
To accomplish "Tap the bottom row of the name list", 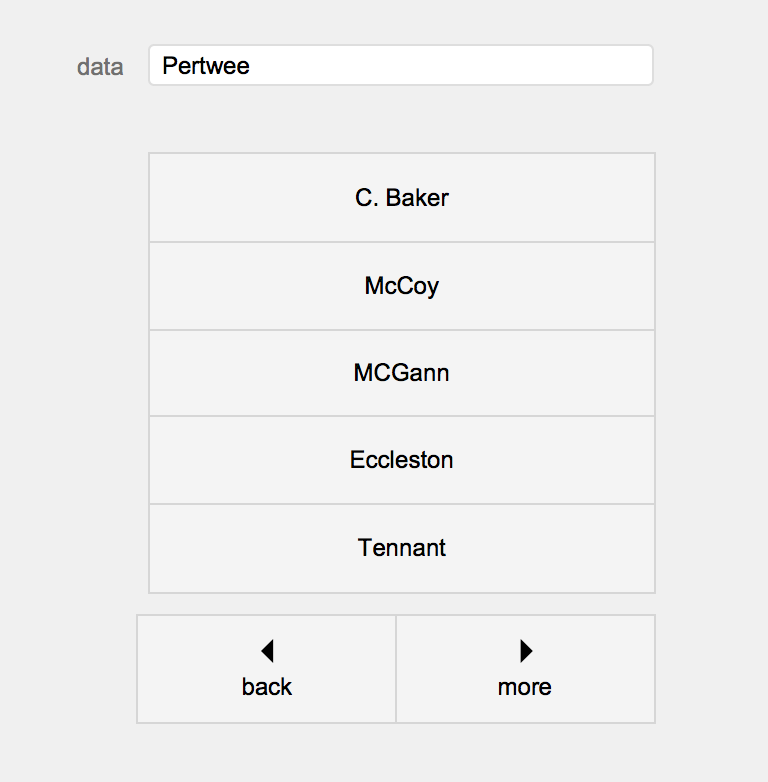I will point(401,548).
